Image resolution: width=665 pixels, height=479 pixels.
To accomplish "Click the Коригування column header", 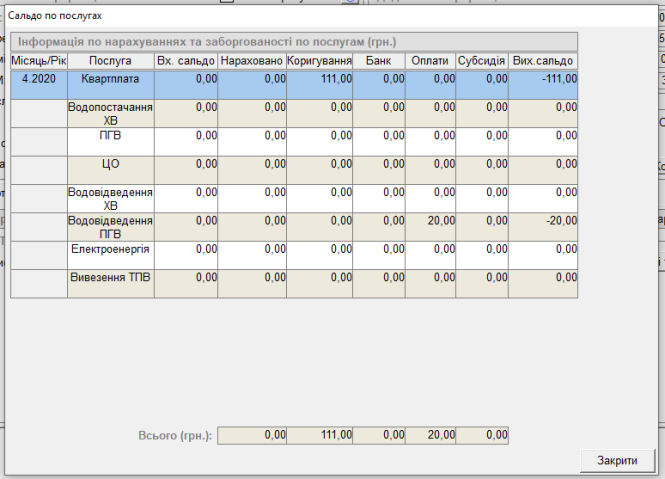I will tap(320, 62).
